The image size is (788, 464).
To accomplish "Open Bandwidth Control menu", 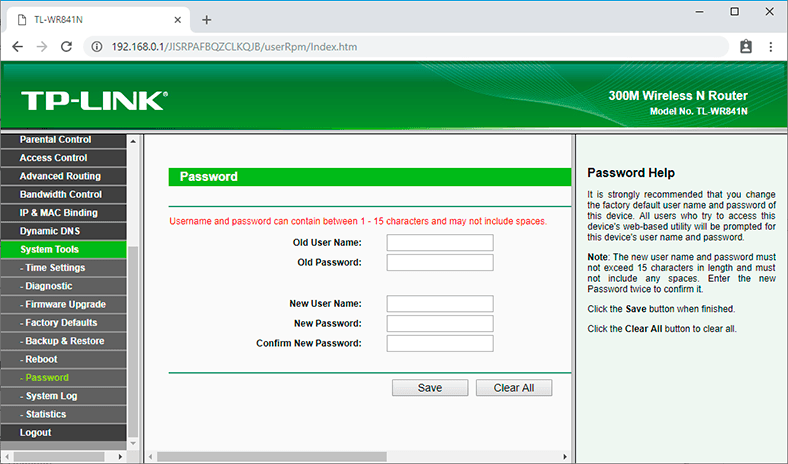I will pyautogui.click(x=64, y=195).
